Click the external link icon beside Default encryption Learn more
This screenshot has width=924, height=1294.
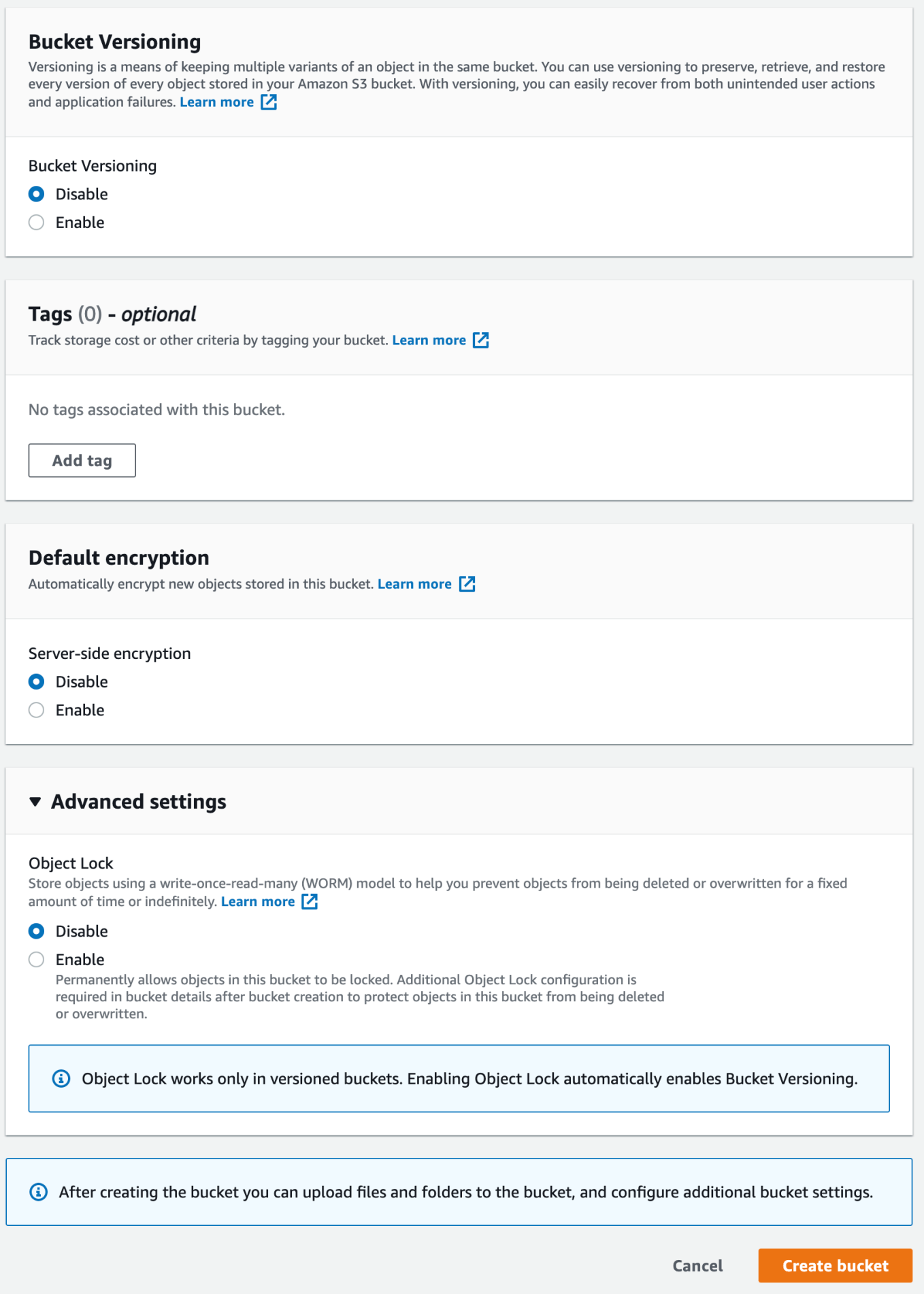[467, 583]
